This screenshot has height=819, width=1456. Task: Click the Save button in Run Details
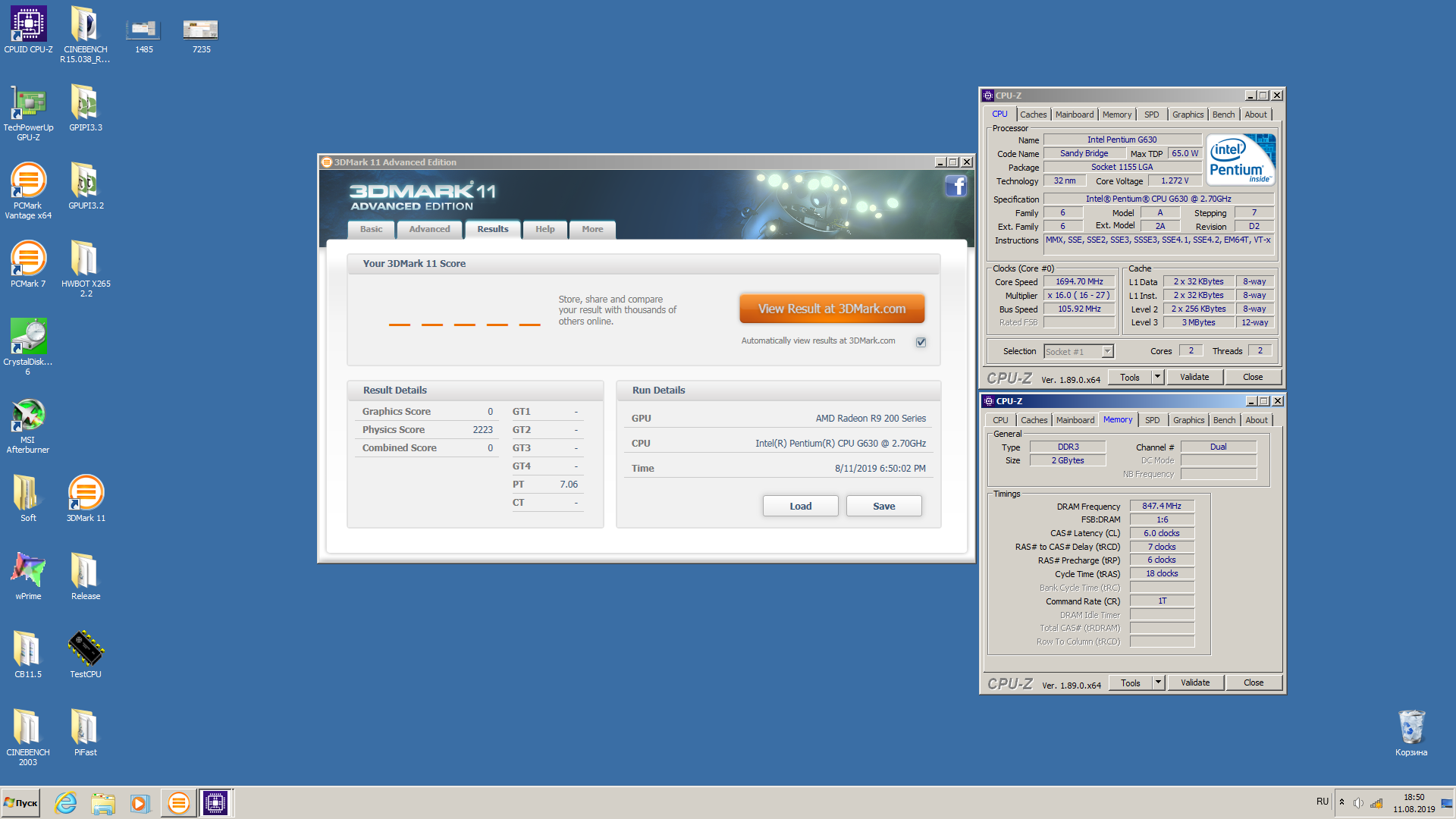[883, 506]
